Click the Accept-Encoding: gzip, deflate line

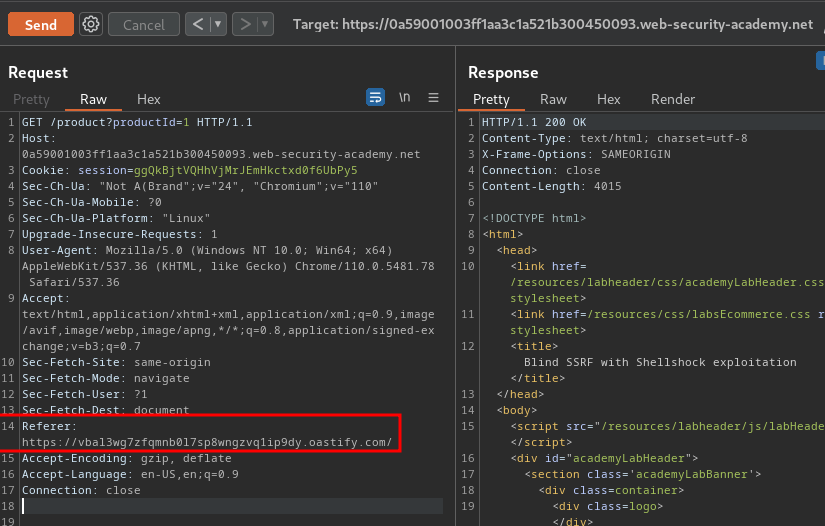point(126,459)
